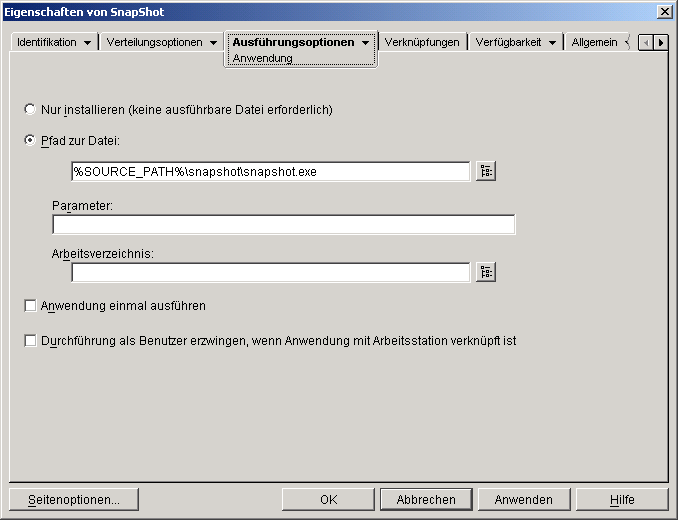Select 'Nur installieren' radio option
This screenshot has width=678, height=520.
[29, 109]
